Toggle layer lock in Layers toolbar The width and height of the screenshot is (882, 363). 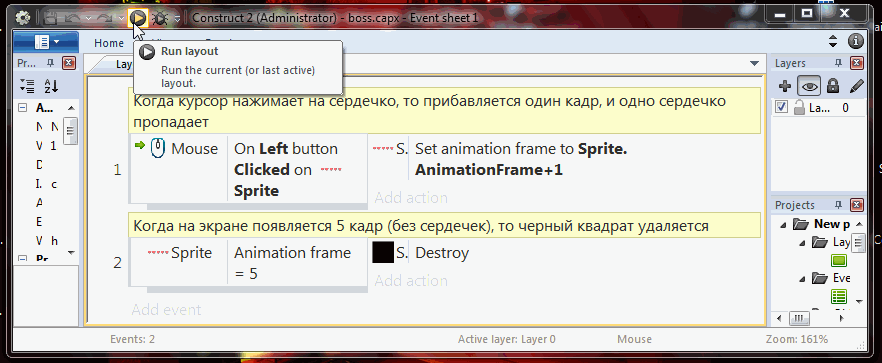pos(833,86)
